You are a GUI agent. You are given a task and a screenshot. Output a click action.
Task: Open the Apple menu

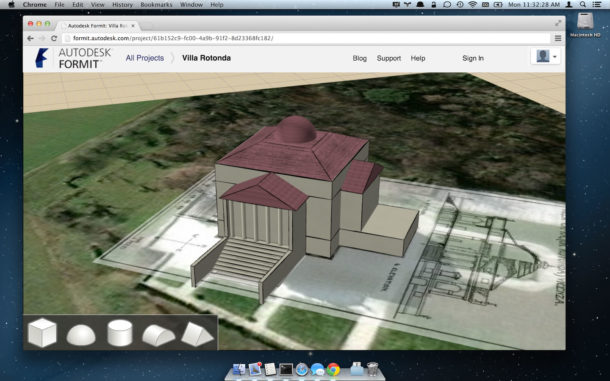pos(11,5)
